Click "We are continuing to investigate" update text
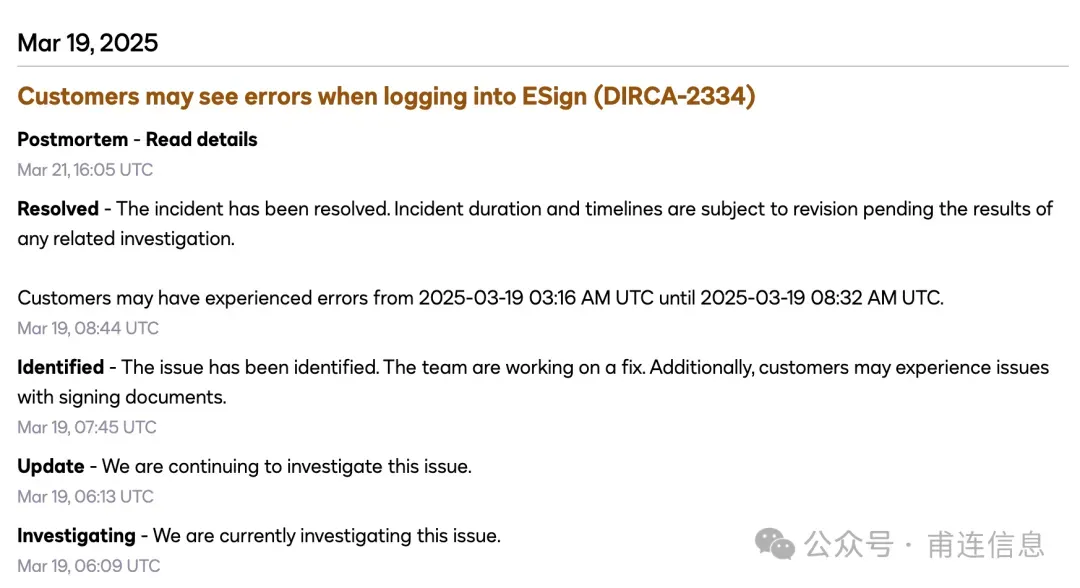 pos(286,466)
